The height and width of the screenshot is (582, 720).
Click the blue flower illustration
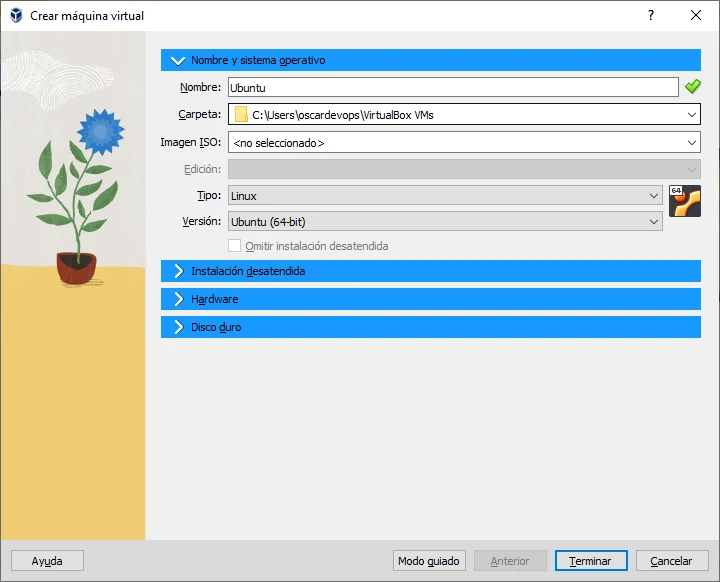101,132
